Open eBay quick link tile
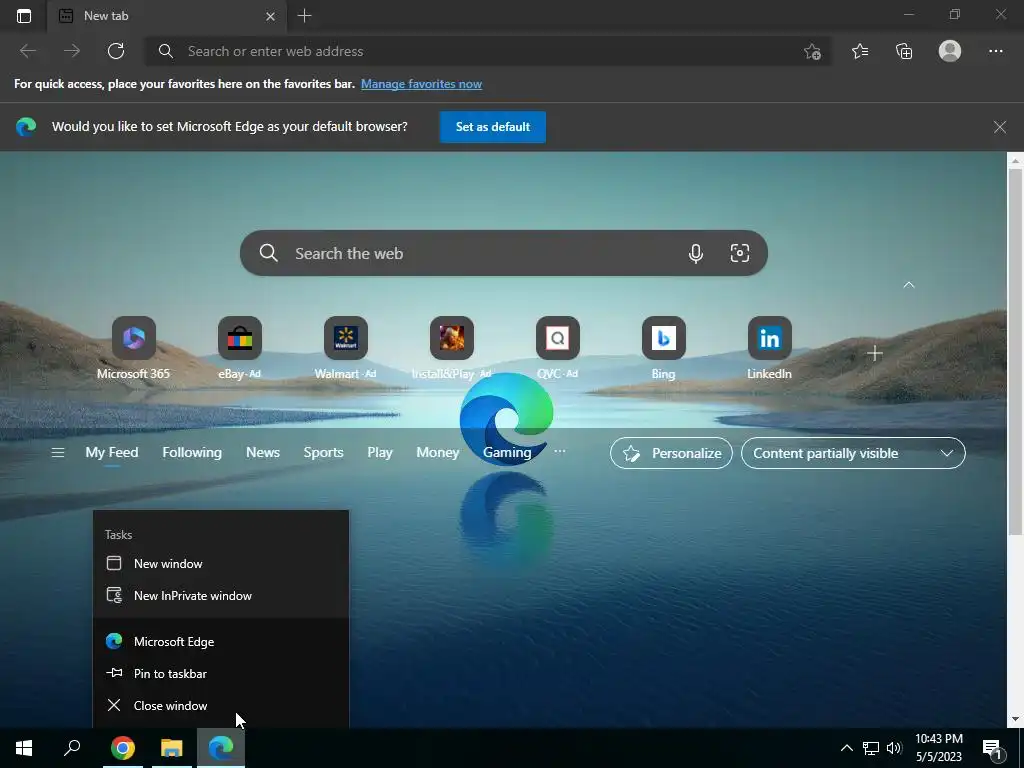The height and width of the screenshot is (768, 1024). 240,348
